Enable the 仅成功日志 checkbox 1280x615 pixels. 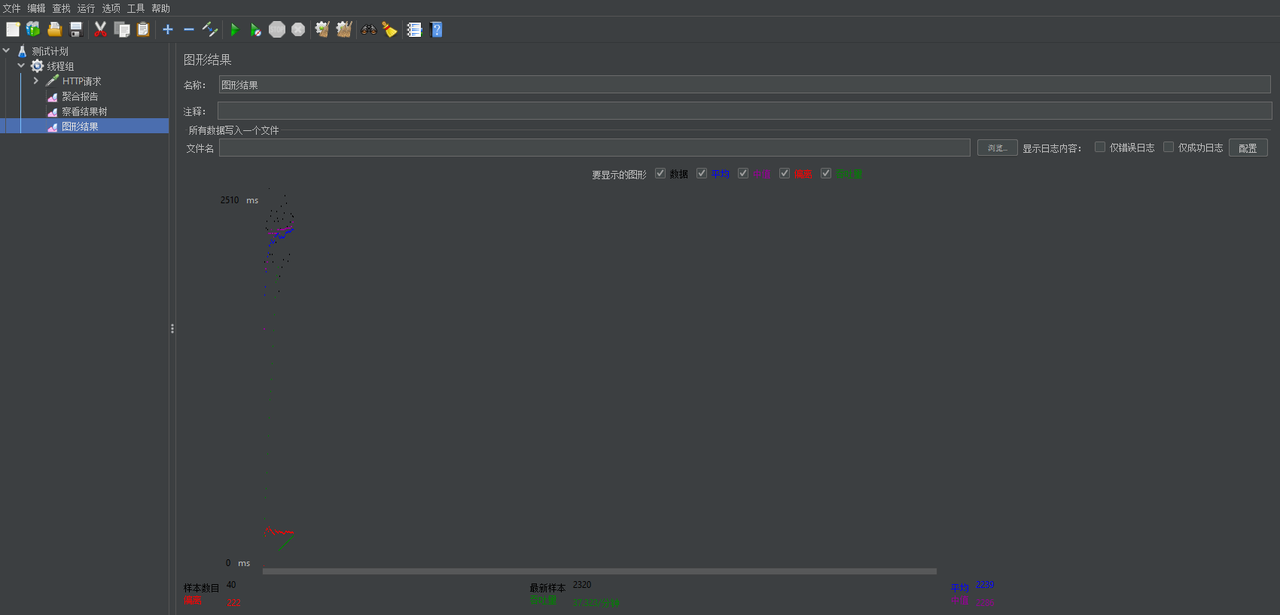[1168, 147]
